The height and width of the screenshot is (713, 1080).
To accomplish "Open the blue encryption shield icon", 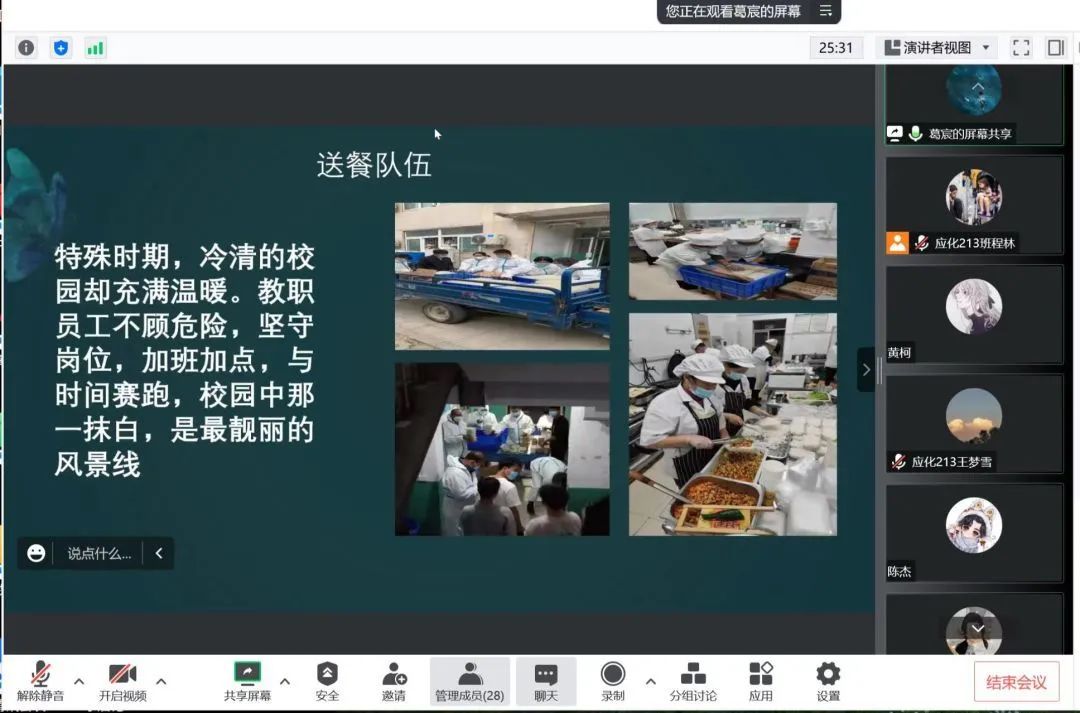I will coord(61,48).
